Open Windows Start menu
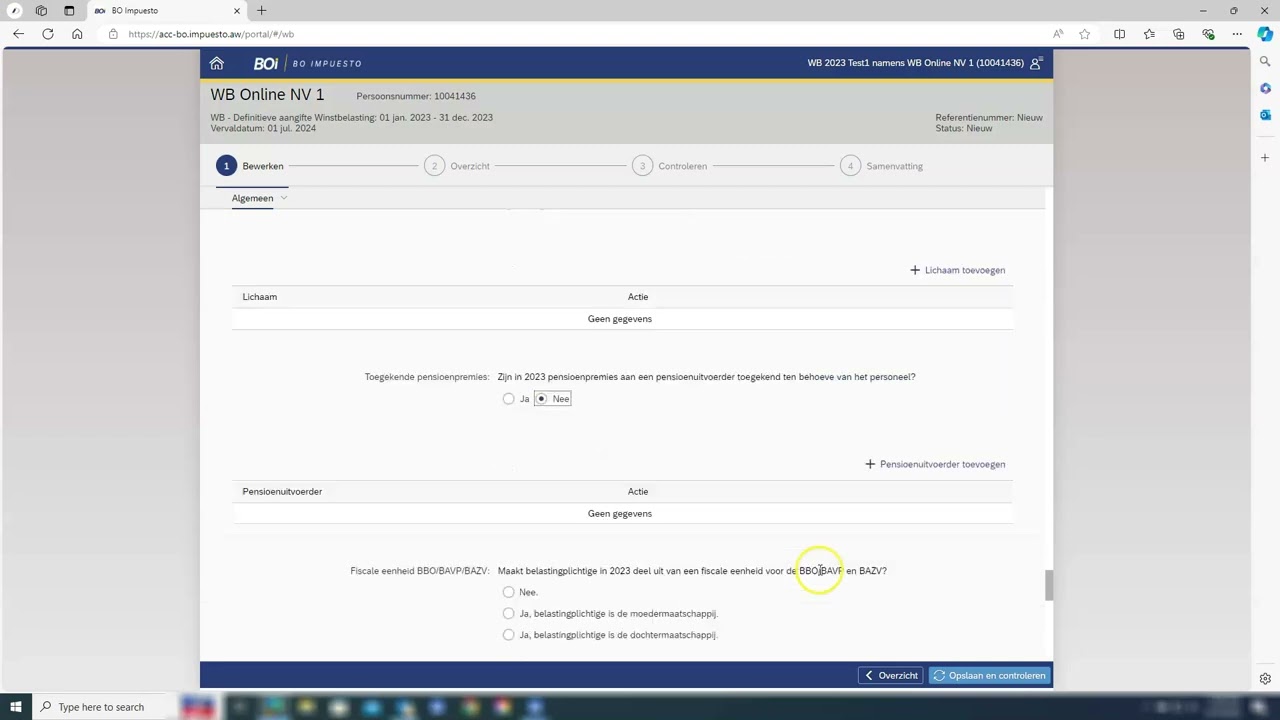Screen dimensions: 1280x720 (x=15, y=707)
